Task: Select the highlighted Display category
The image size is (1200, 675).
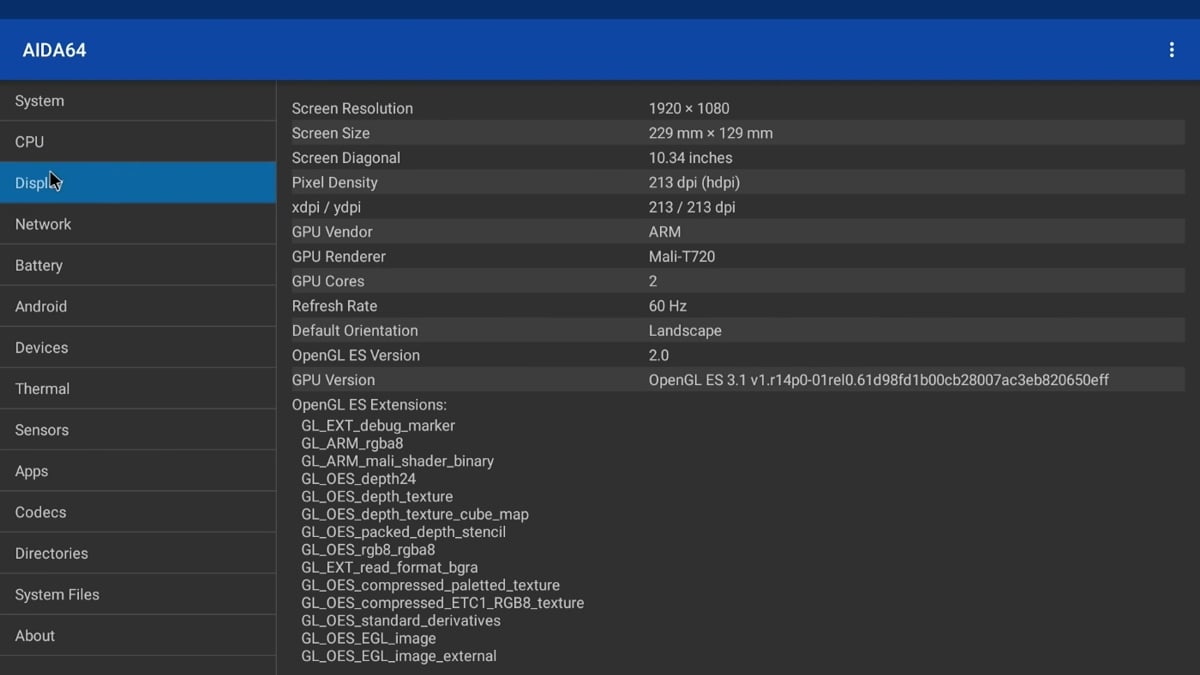Action: (137, 183)
